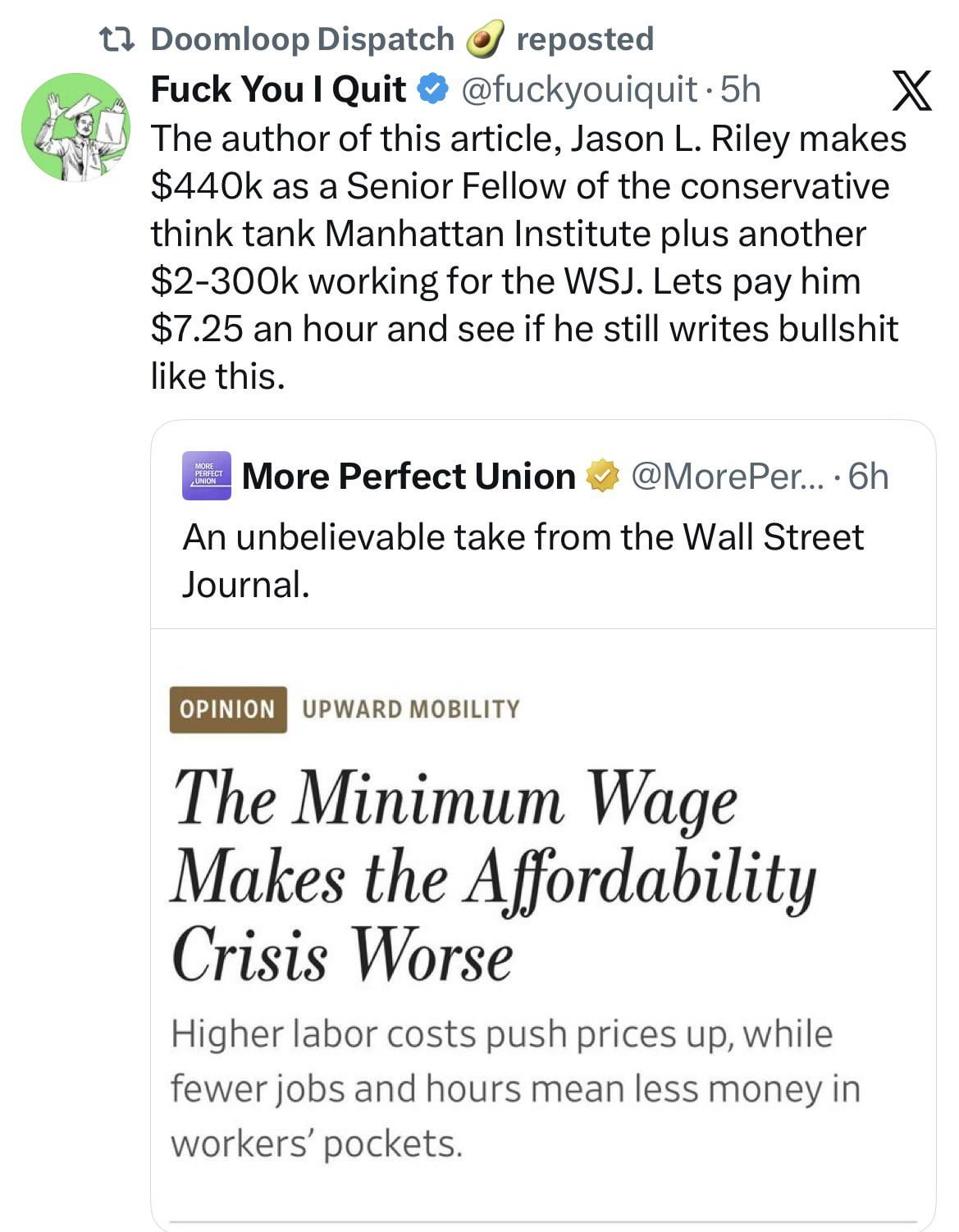Click the Fuck You I Quit display name
959x1232 pixels.
[x=278, y=89]
